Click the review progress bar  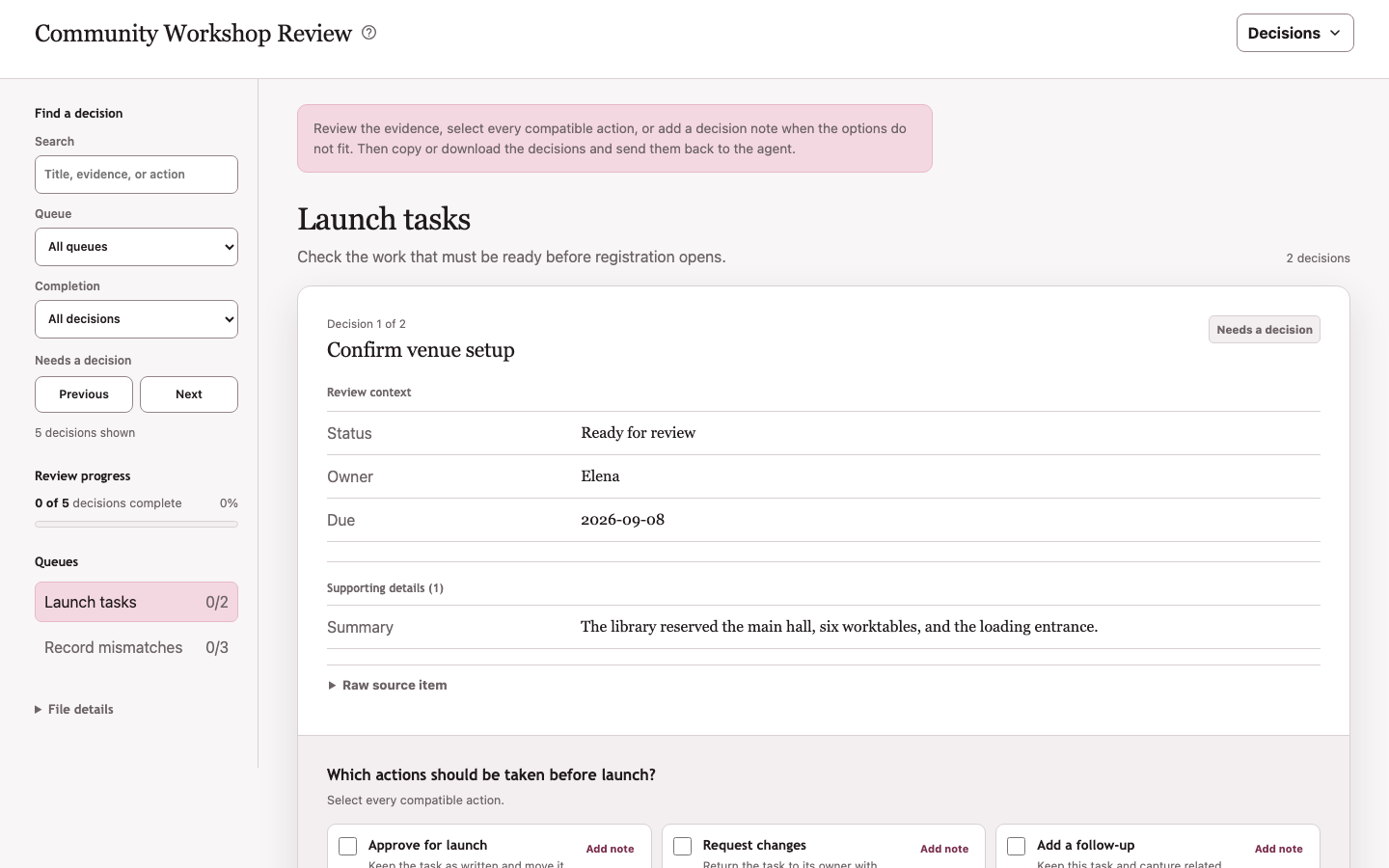point(136,524)
